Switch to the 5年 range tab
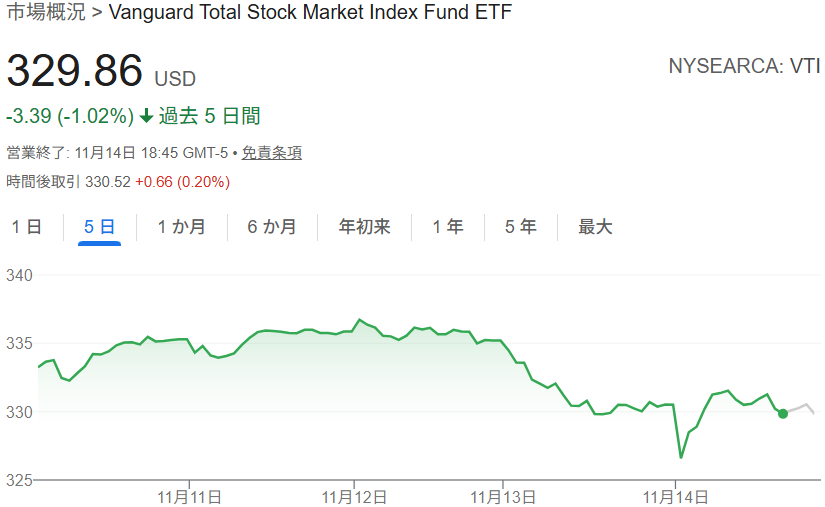Viewport: 825px width, 507px height. pos(520,227)
